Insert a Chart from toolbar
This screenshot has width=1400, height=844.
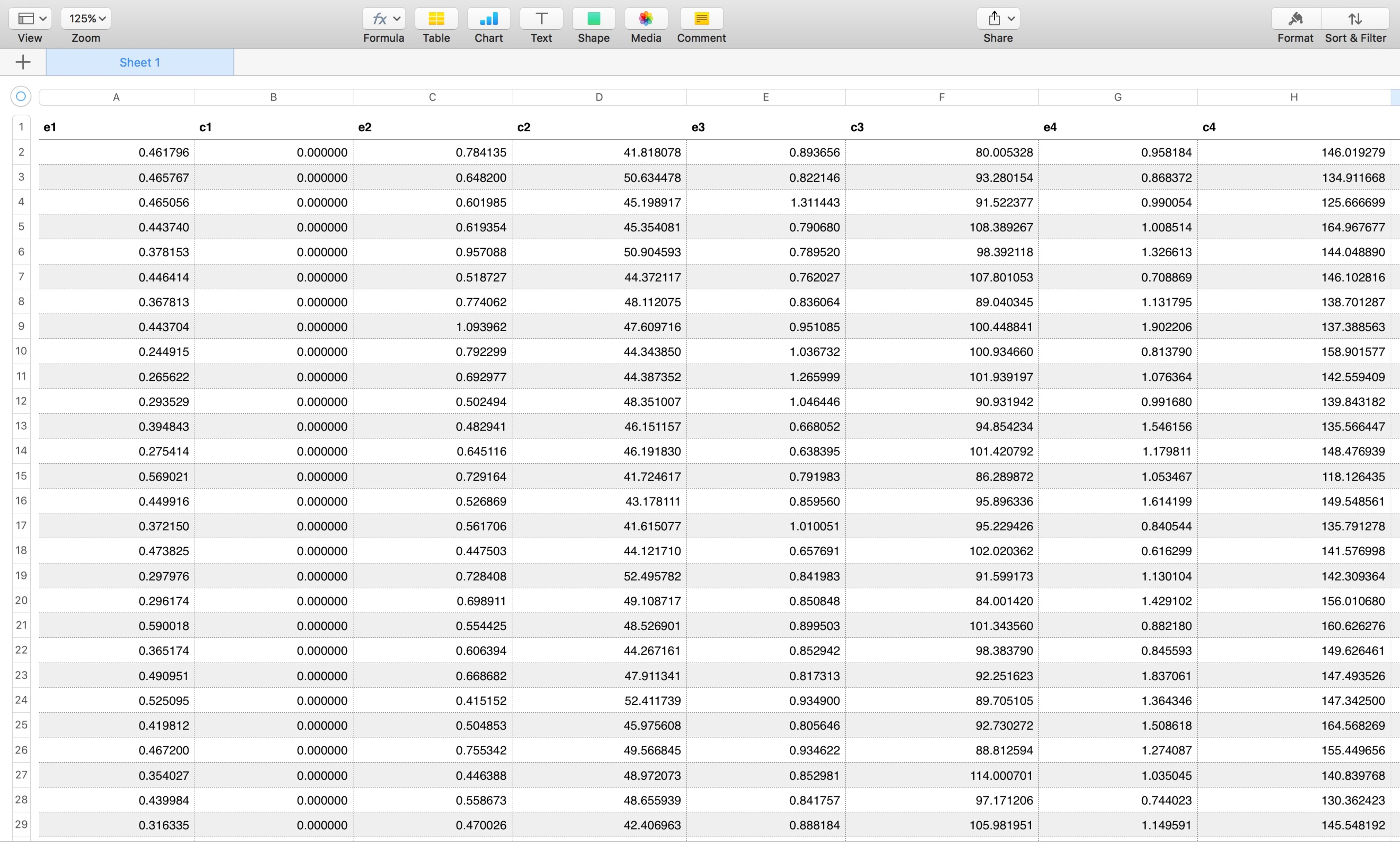tap(488, 19)
